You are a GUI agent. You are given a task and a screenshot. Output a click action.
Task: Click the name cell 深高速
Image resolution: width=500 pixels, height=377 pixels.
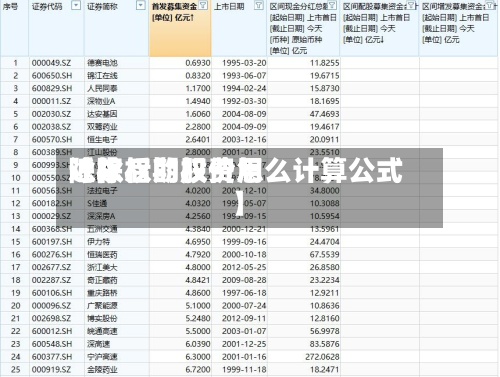click(x=99, y=344)
